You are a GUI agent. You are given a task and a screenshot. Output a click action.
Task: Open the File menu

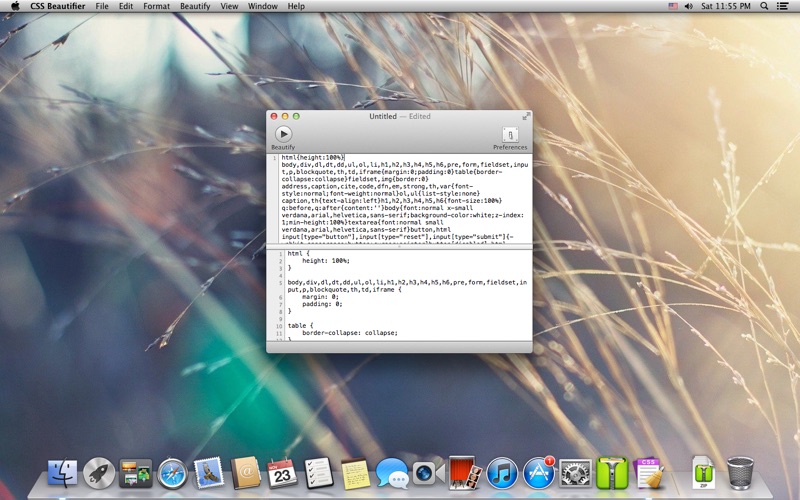pyautogui.click(x=102, y=6)
